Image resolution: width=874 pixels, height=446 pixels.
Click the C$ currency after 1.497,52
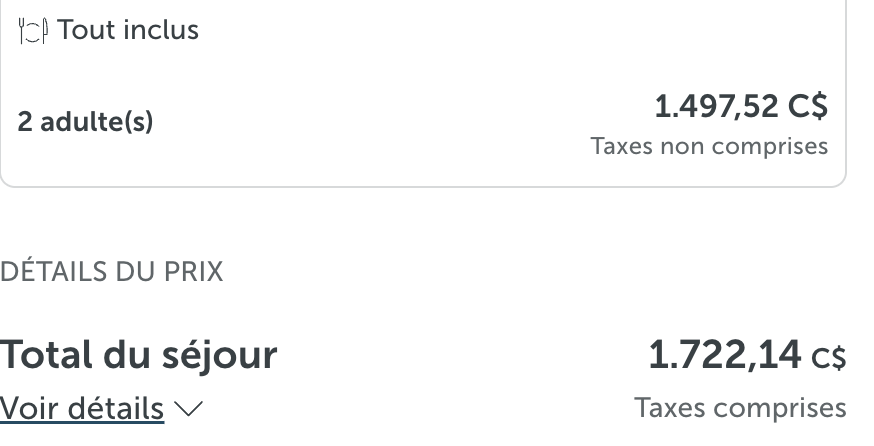[808, 106]
